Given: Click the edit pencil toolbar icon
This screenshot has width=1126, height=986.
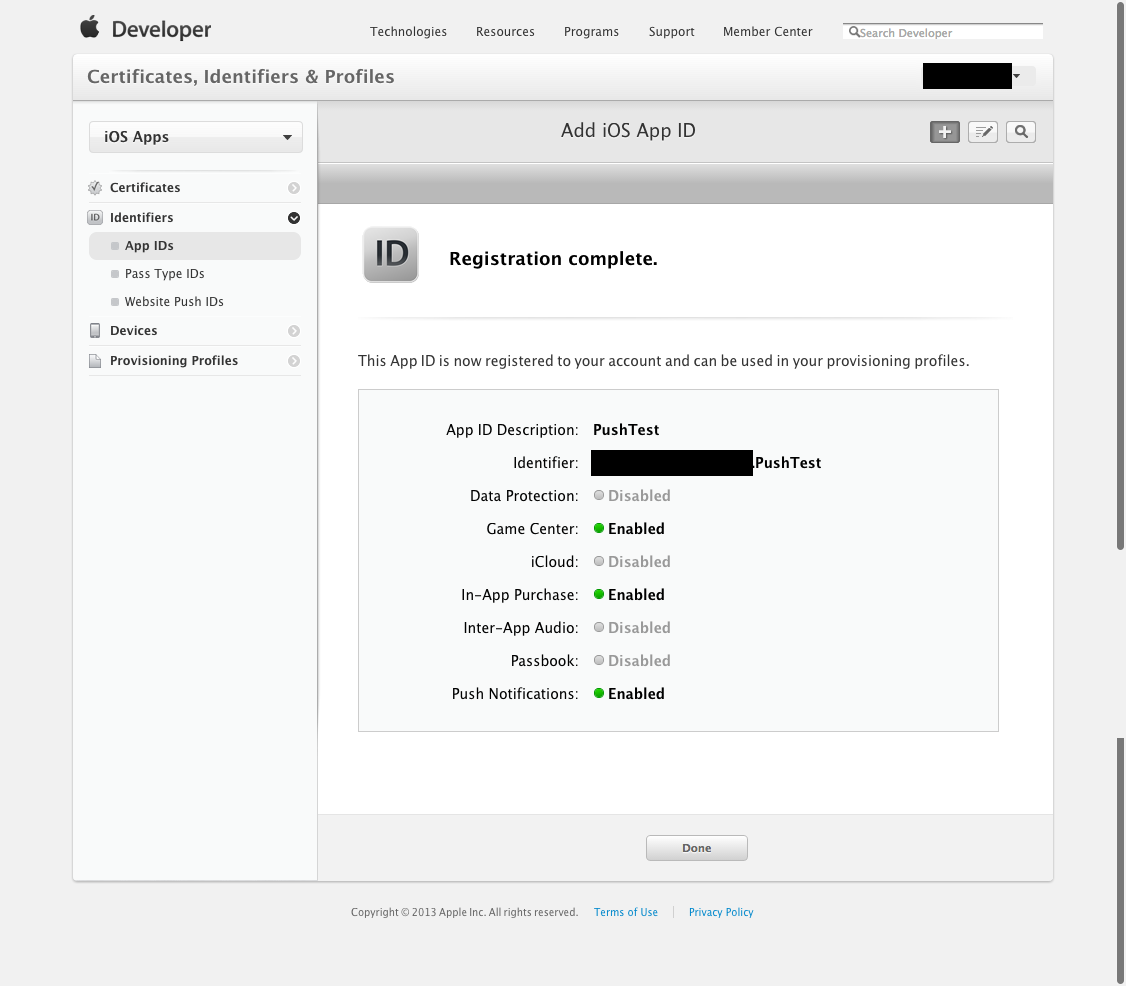Looking at the screenshot, I should pyautogui.click(x=982, y=132).
